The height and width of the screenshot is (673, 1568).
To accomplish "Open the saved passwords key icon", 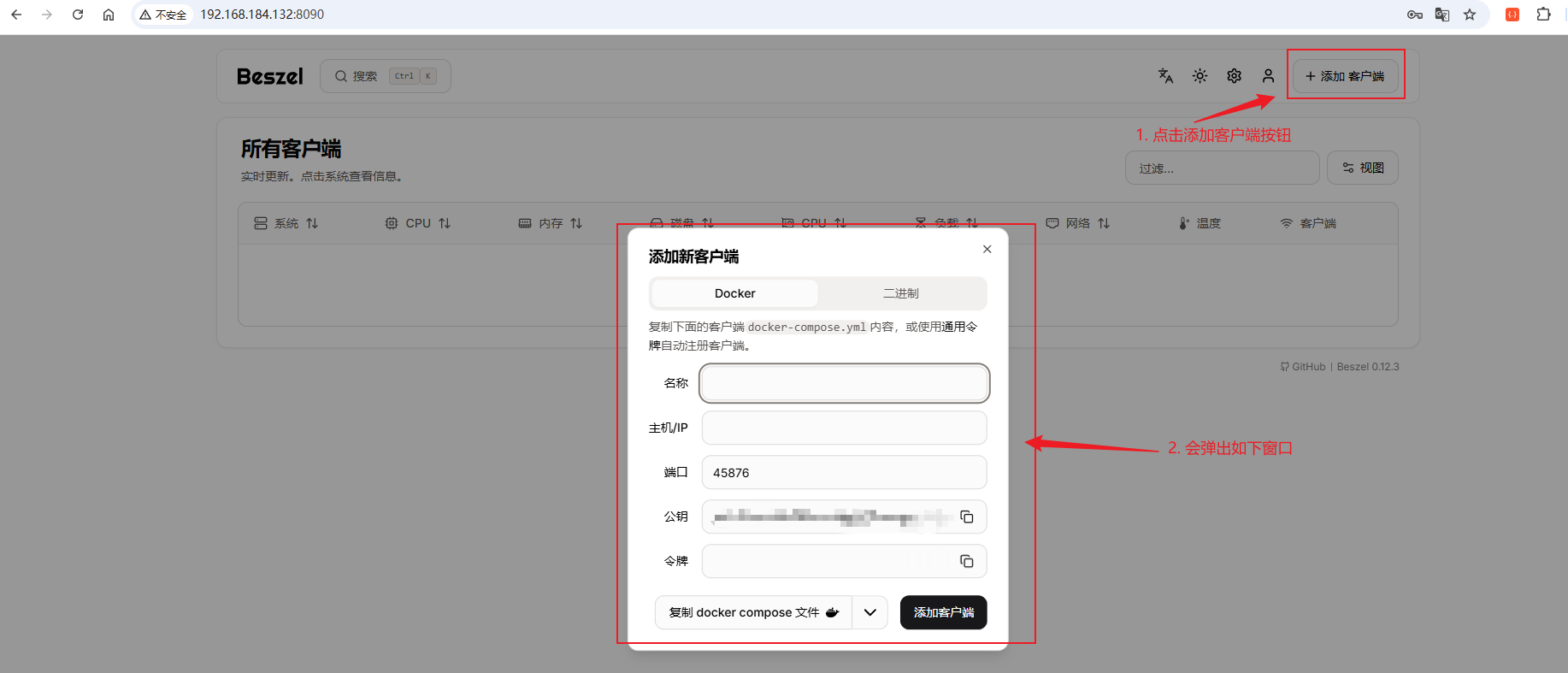I will coord(1415,15).
